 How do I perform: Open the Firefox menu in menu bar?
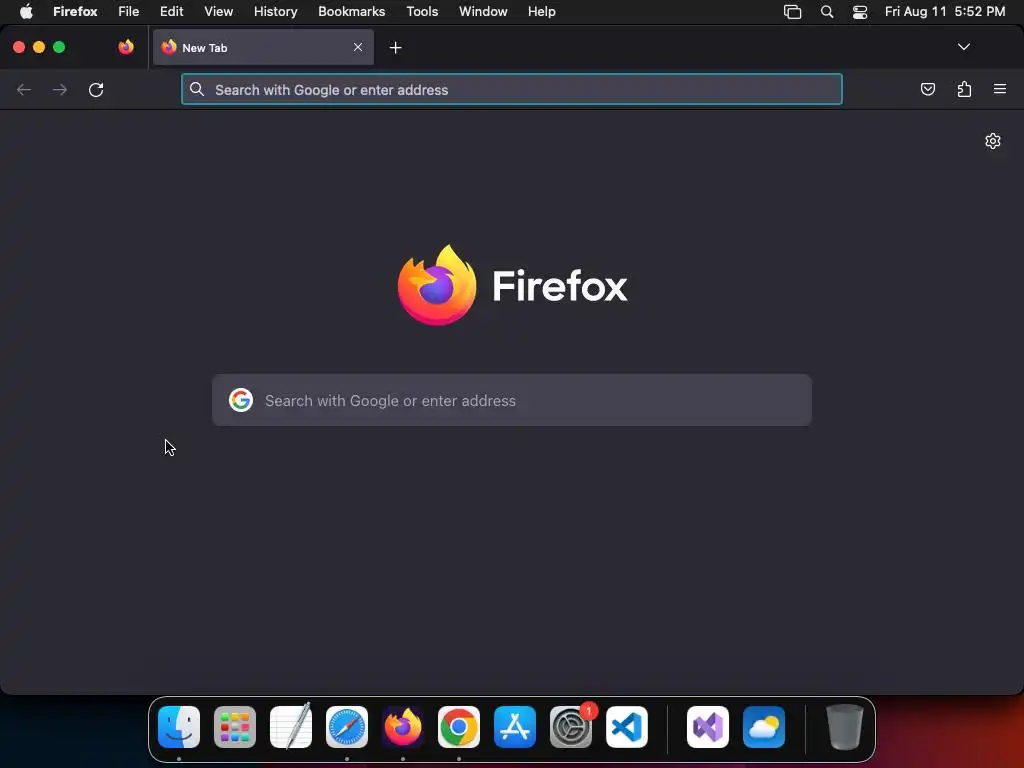click(x=75, y=11)
